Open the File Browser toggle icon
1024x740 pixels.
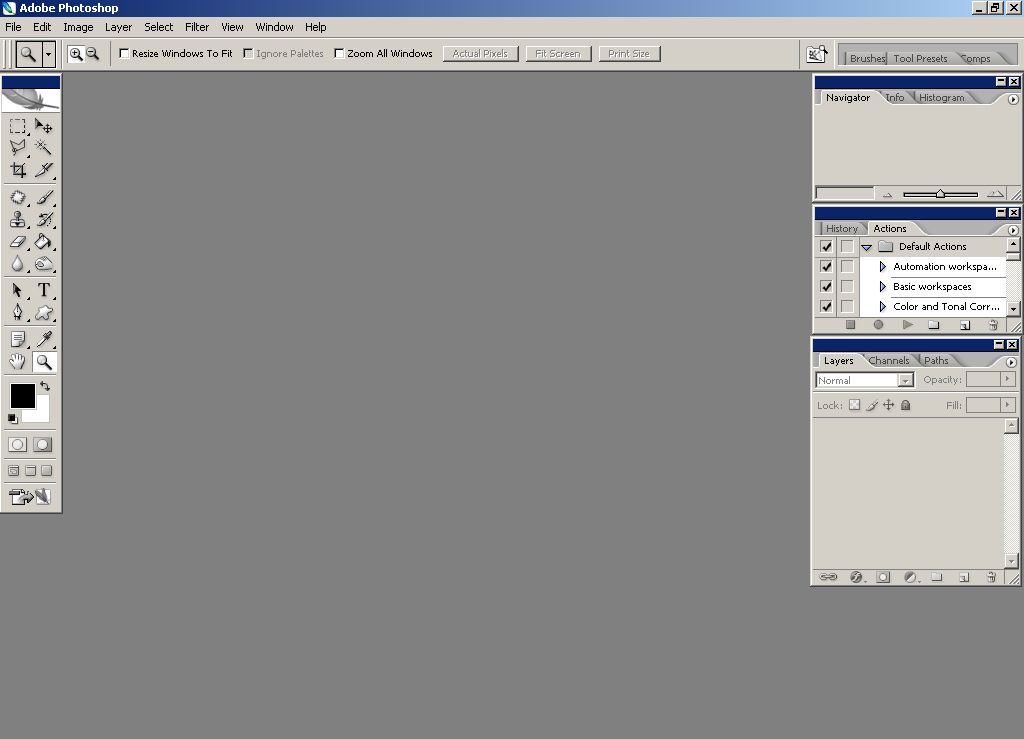816,54
